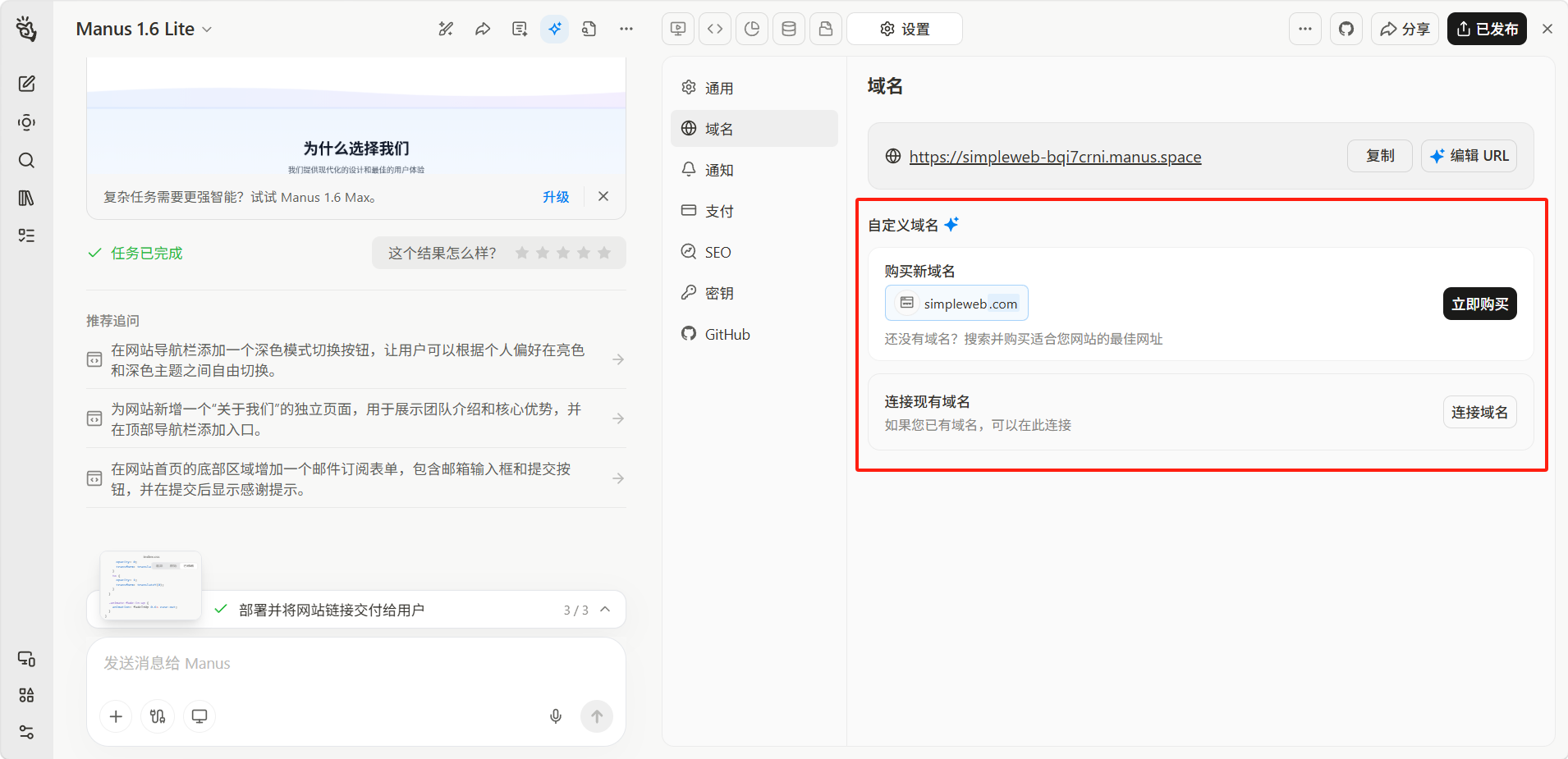Start a new task with the compose icon
The height and width of the screenshot is (759, 1568).
click(26, 84)
